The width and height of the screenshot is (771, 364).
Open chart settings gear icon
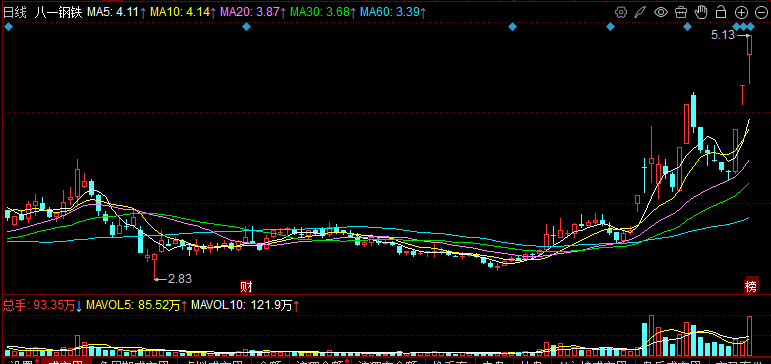(x=621, y=12)
